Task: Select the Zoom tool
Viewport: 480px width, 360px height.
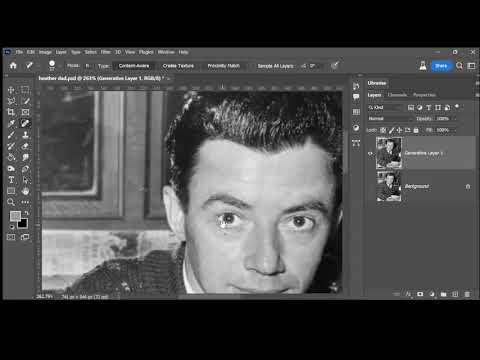Action: tap(11, 202)
